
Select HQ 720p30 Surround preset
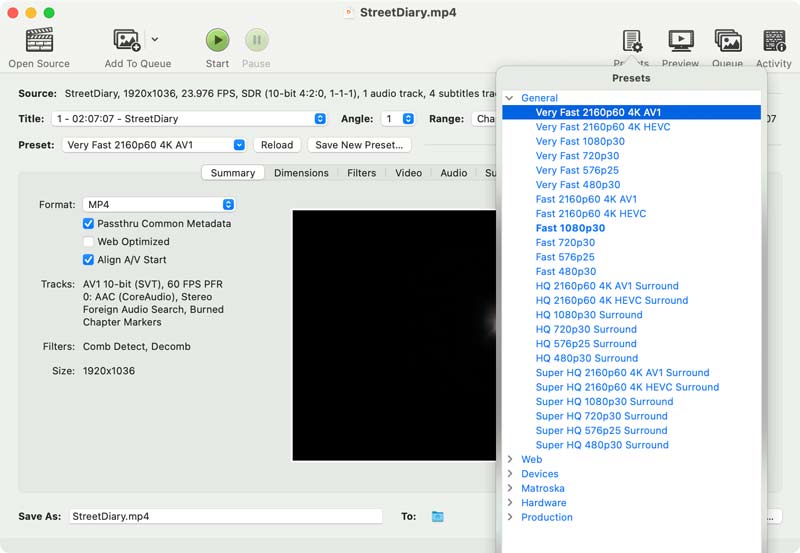coord(631,329)
